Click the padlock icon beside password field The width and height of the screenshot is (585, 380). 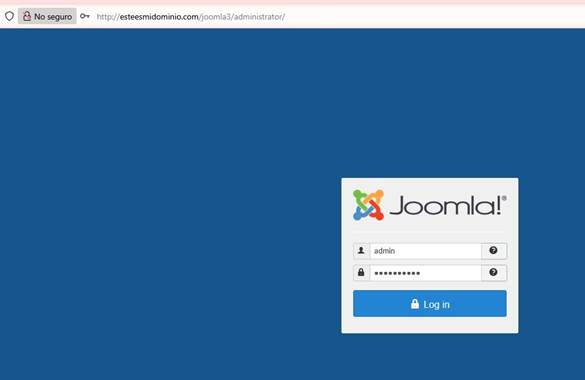click(x=361, y=272)
